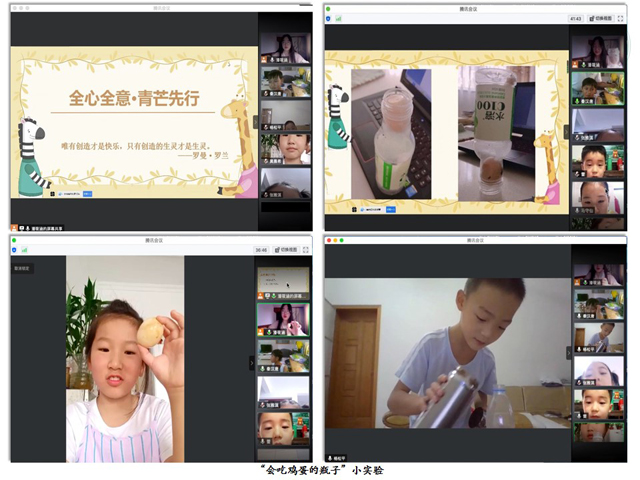Click 切换视图 in the top-right window

pyautogui.click(x=601, y=18)
